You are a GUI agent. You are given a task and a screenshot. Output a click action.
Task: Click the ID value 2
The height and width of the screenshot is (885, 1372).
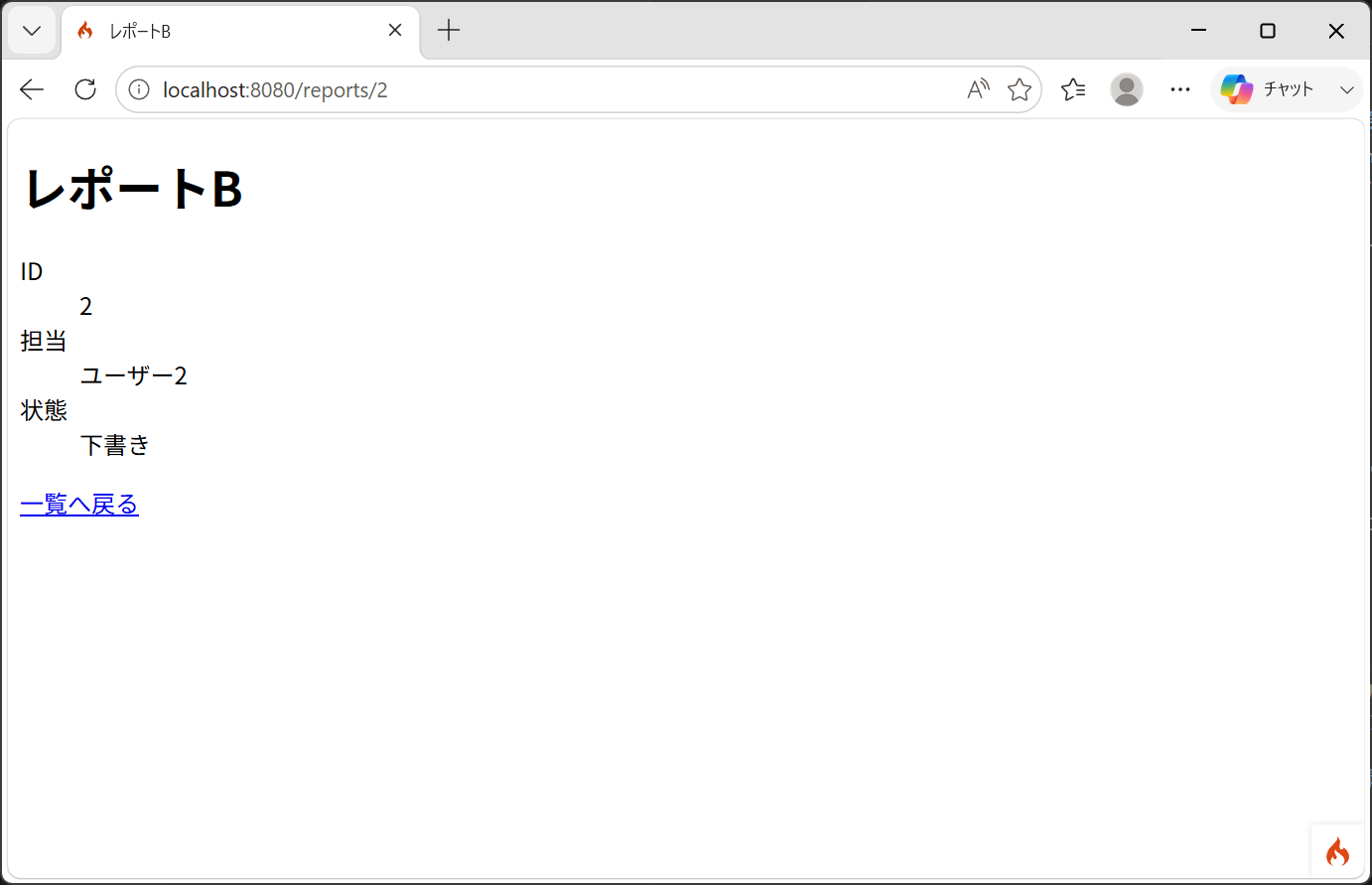(x=86, y=306)
